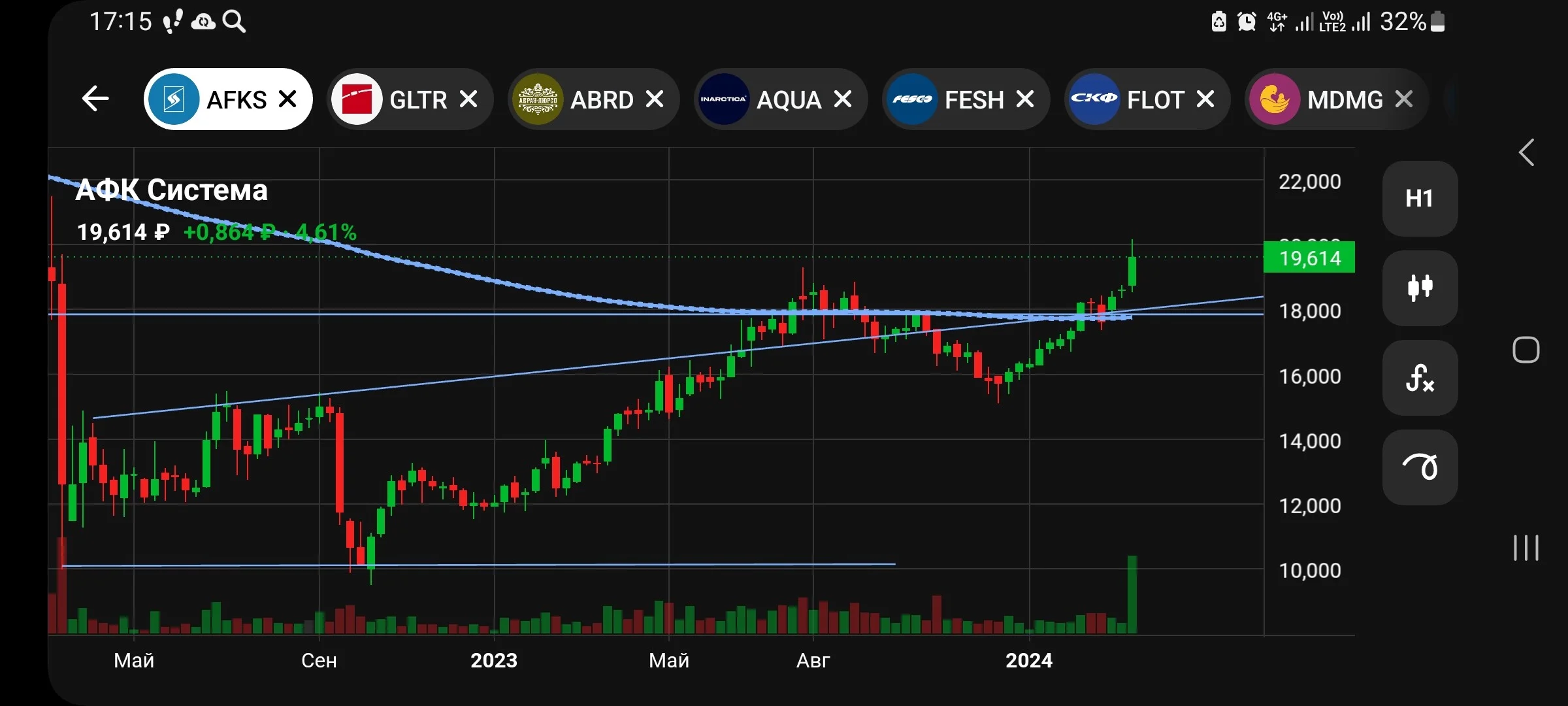The width and height of the screenshot is (1568, 706).
Task: Tap the alarm clock status icon
Action: click(x=1247, y=22)
